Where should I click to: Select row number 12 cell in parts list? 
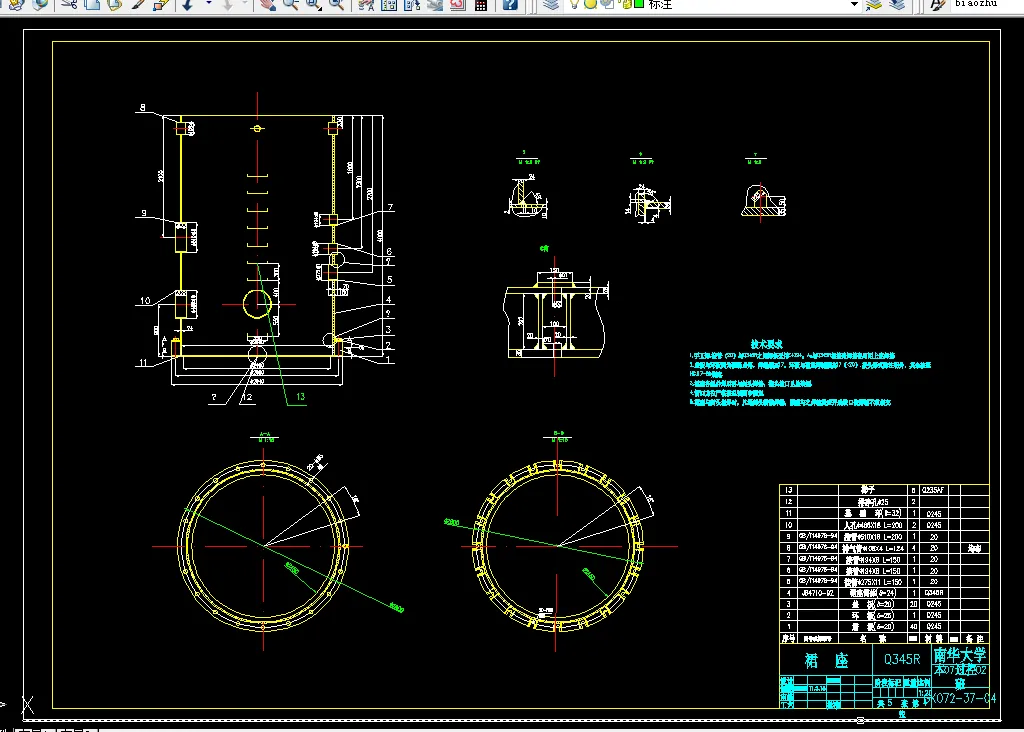pyautogui.click(x=788, y=501)
